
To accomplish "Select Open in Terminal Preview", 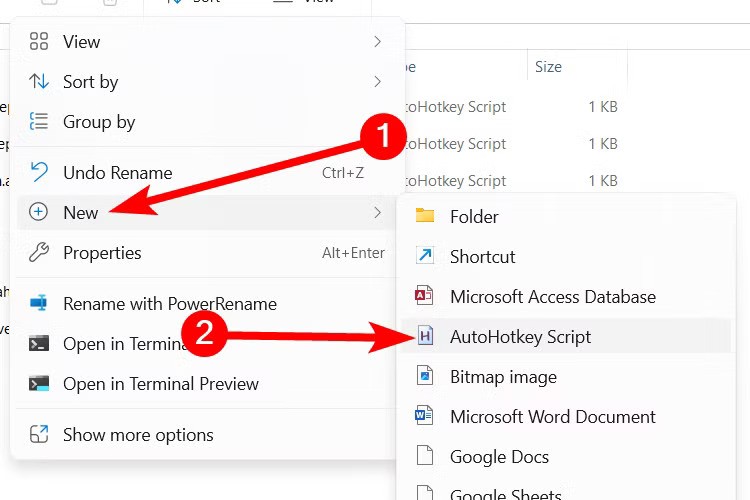I will pyautogui.click(x=206, y=384).
